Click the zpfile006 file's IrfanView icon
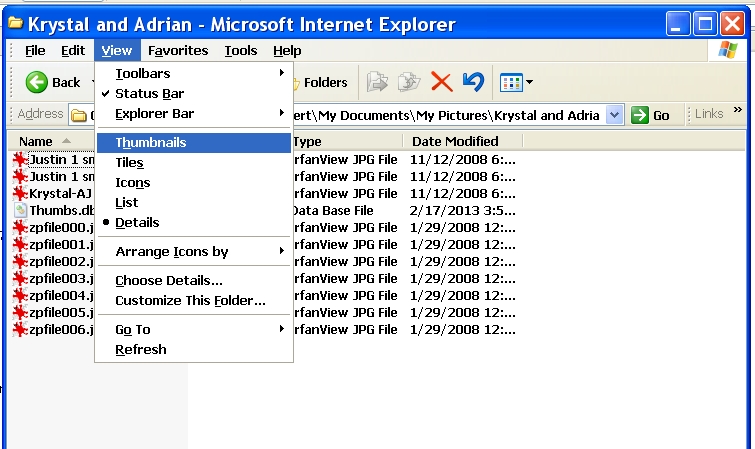This screenshot has width=755, height=449. (20, 330)
